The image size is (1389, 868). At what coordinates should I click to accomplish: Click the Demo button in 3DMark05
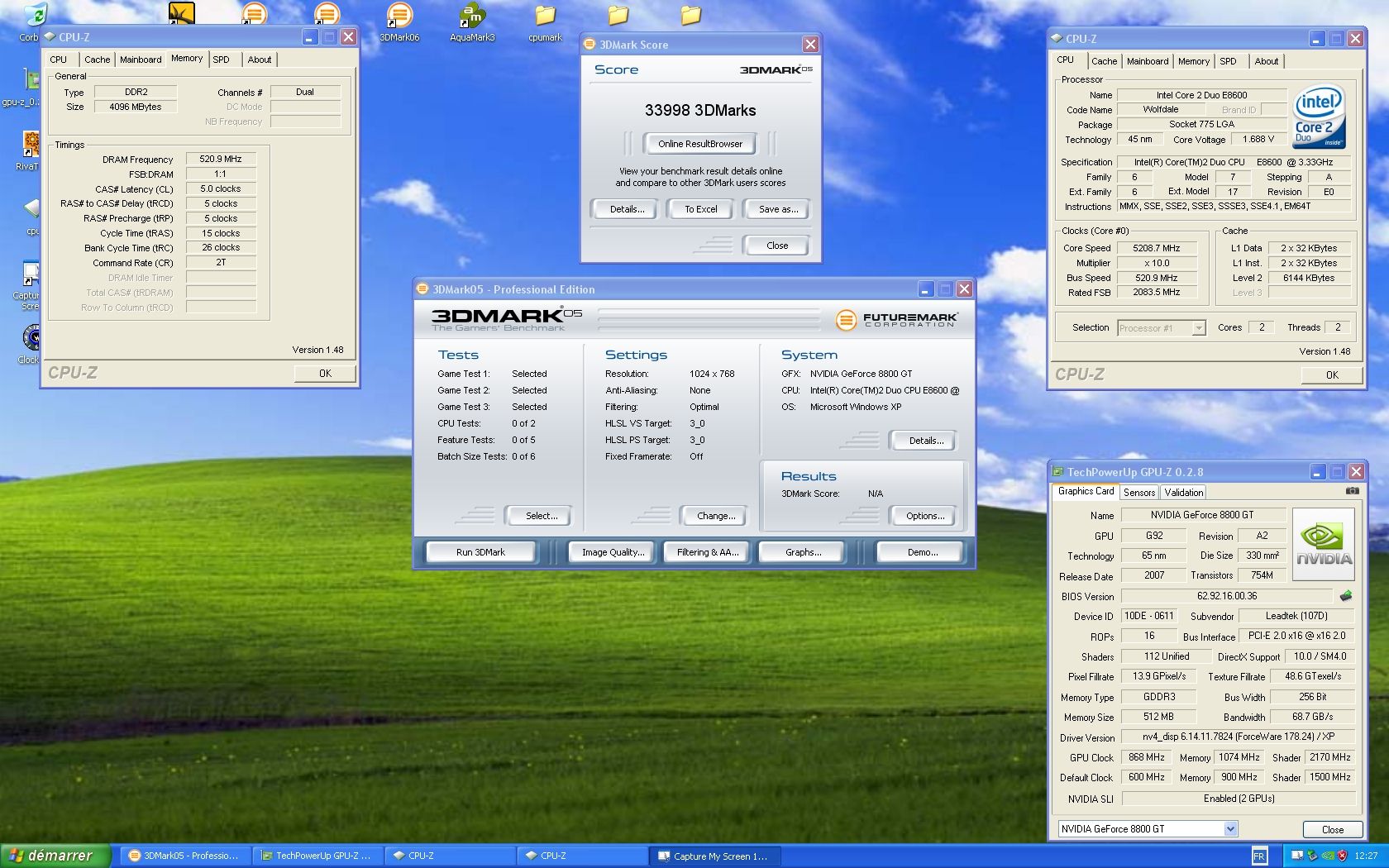tap(922, 552)
